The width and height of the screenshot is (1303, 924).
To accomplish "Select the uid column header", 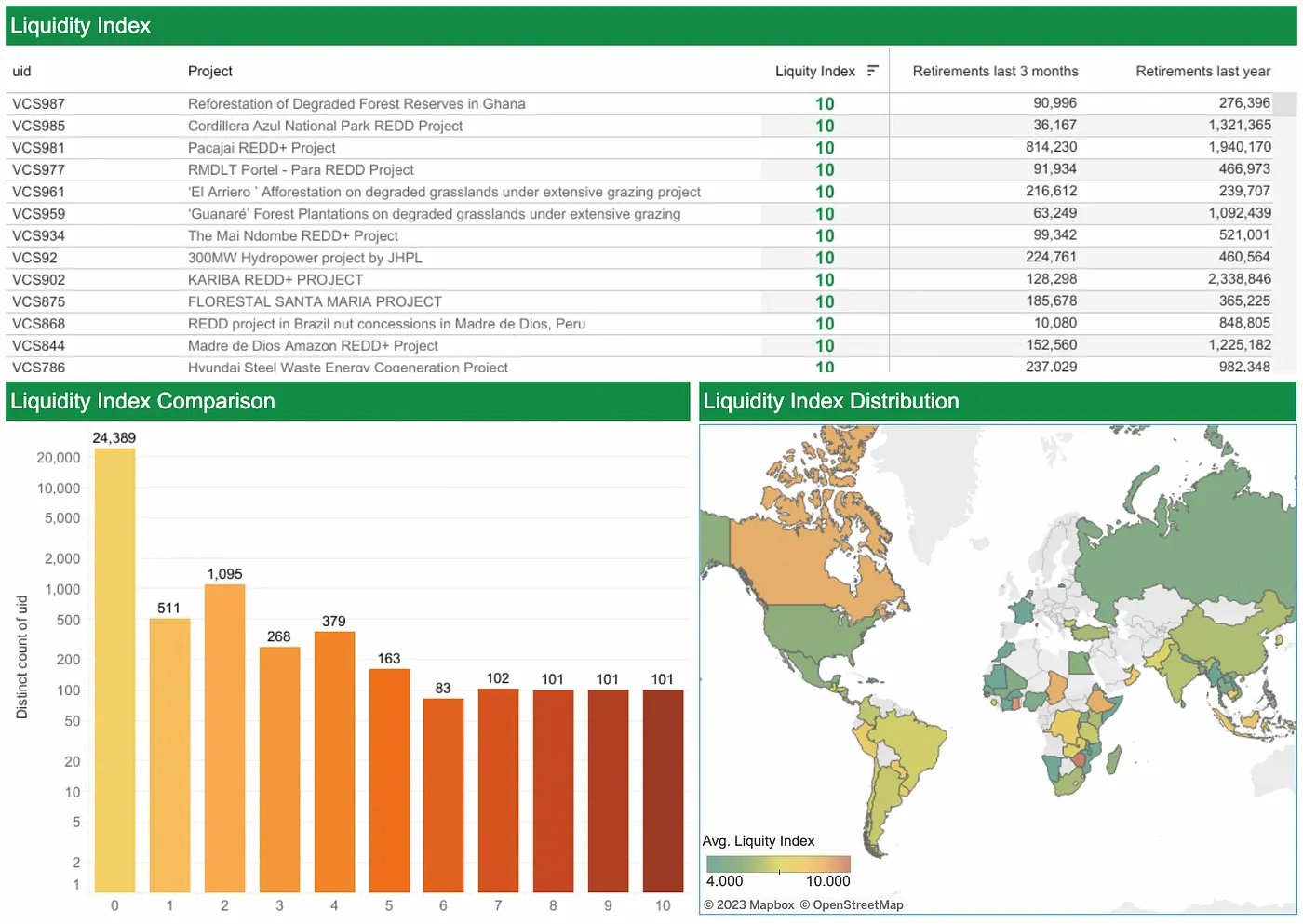I will click(21, 72).
